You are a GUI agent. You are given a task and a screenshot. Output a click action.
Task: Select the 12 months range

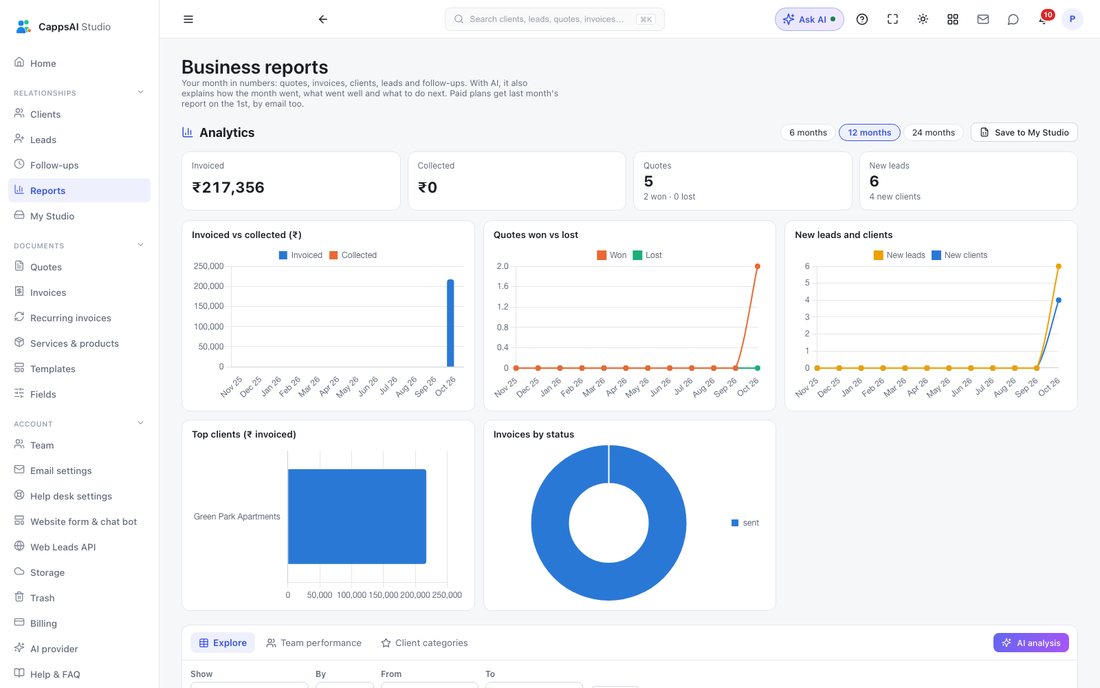tap(869, 133)
